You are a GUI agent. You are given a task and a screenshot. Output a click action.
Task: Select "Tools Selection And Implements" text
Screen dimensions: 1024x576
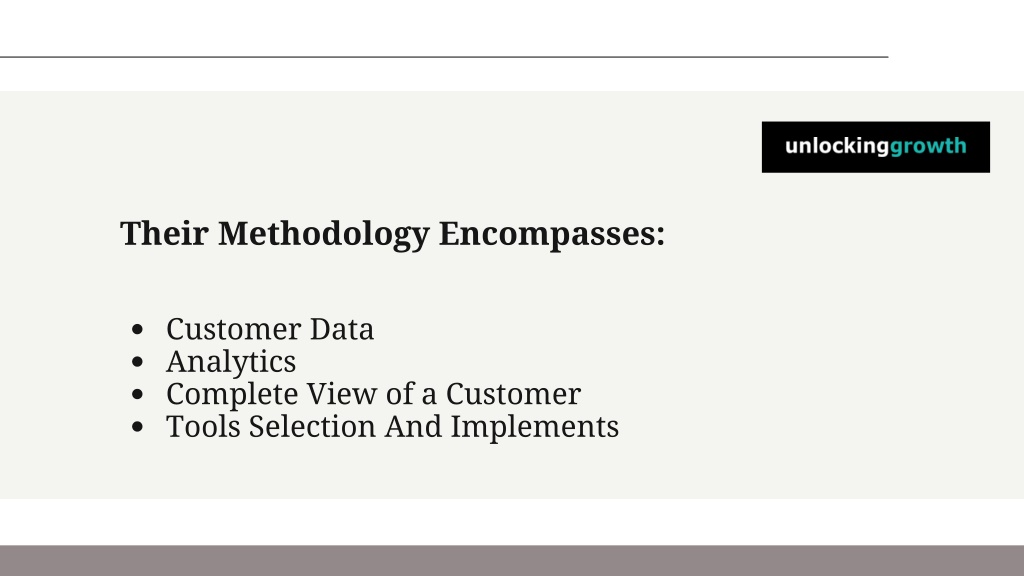click(392, 426)
